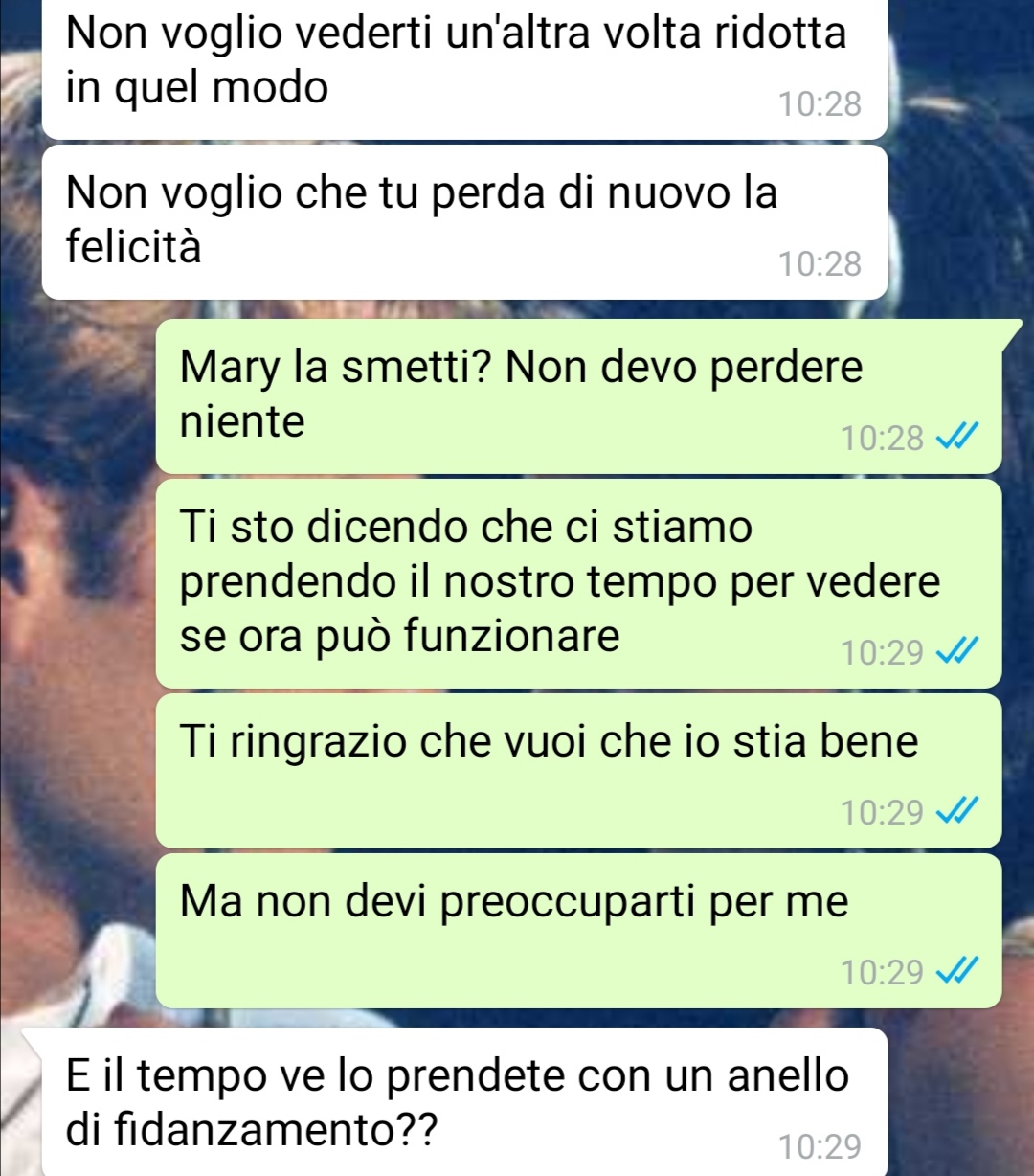Tap the read ticks on "Mary la smetti?" message
The width and height of the screenshot is (1034, 1176).
956,439
